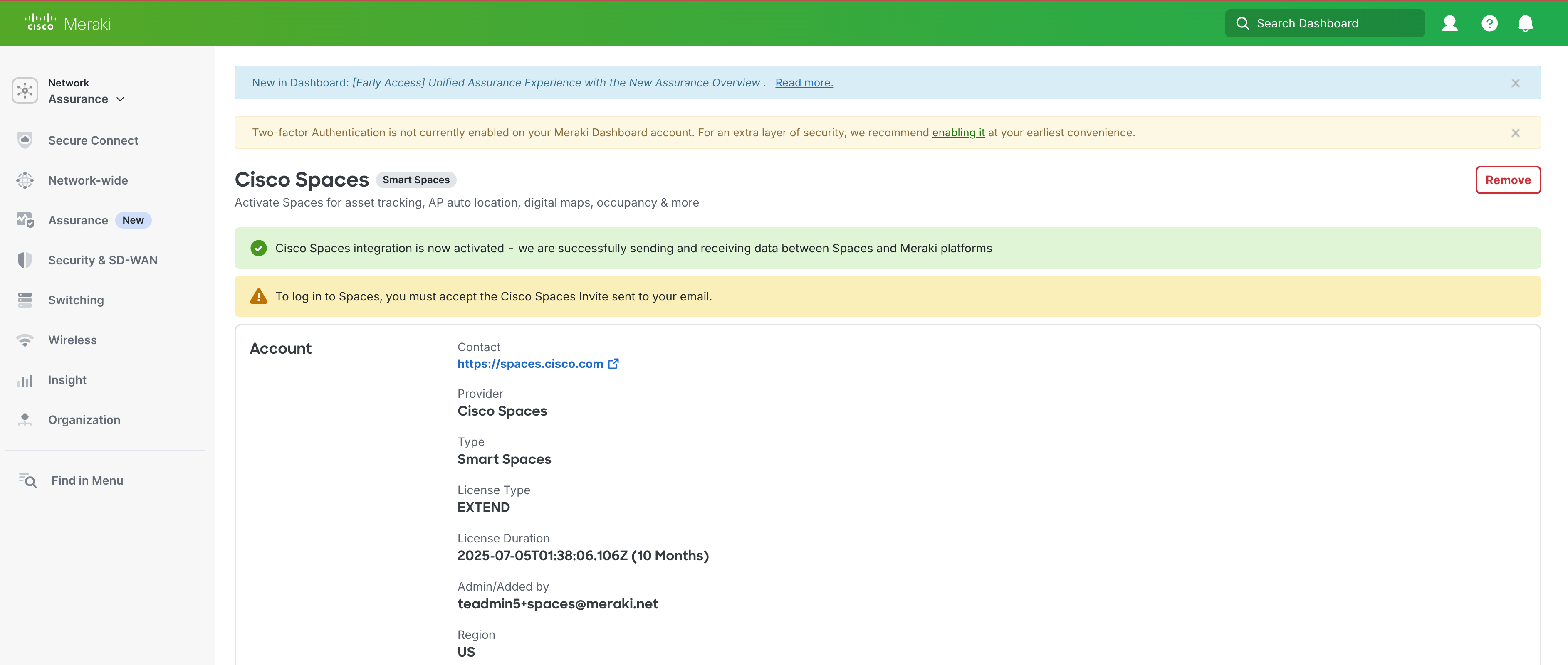Select the EXTEND license type value
Screen dimensions: 1568x665
pos(483,507)
